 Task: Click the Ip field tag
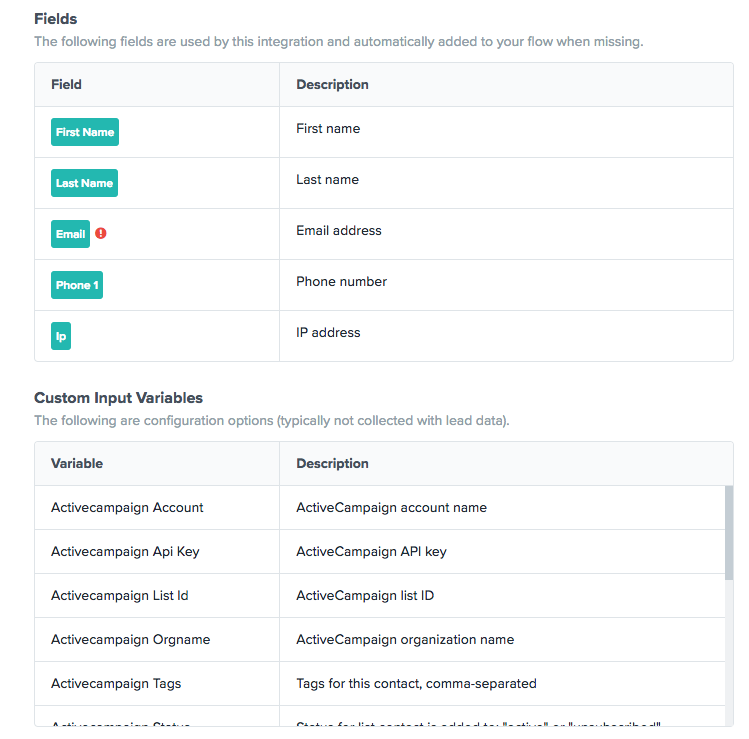(61, 336)
